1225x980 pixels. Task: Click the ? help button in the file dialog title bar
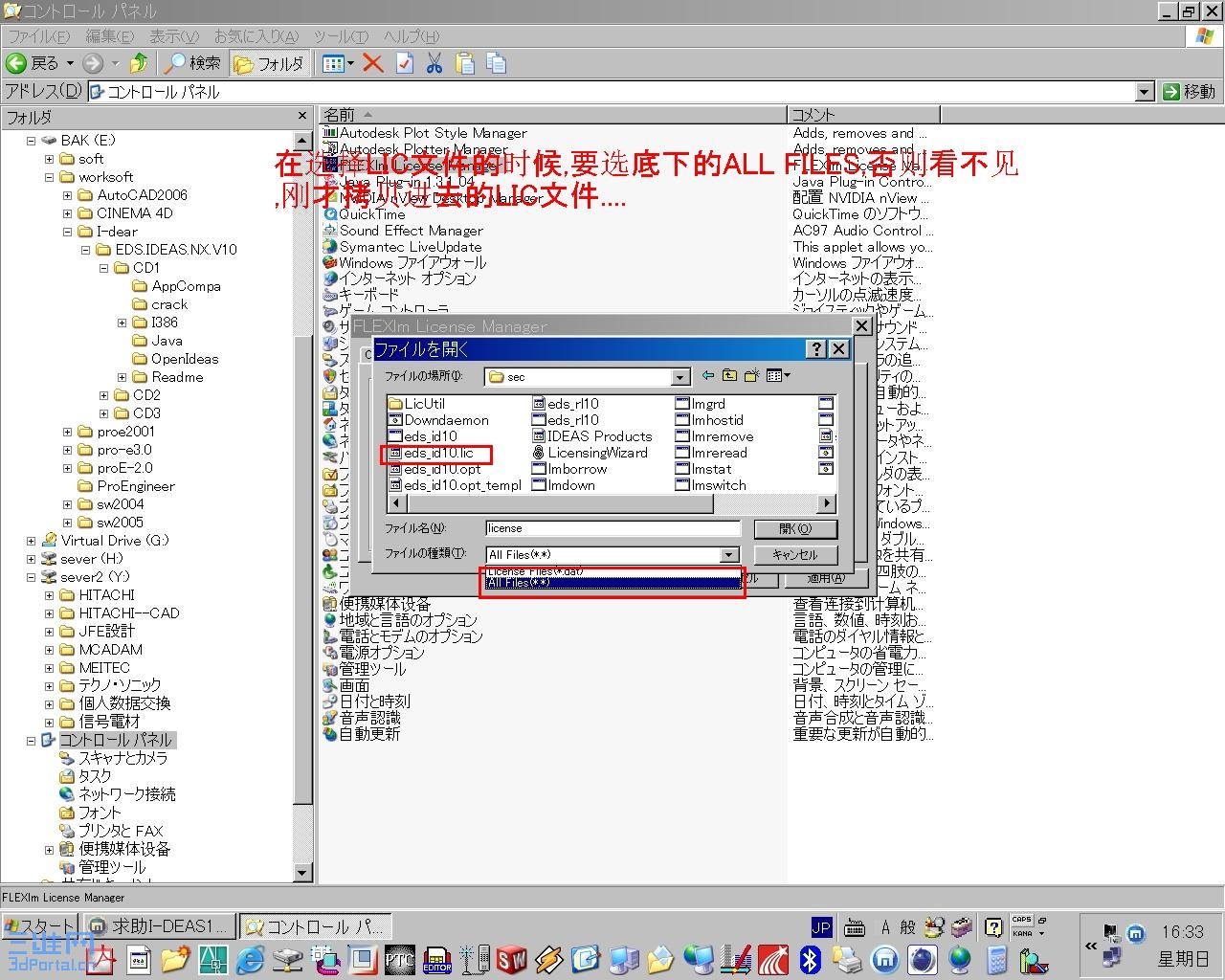click(816, 349)
